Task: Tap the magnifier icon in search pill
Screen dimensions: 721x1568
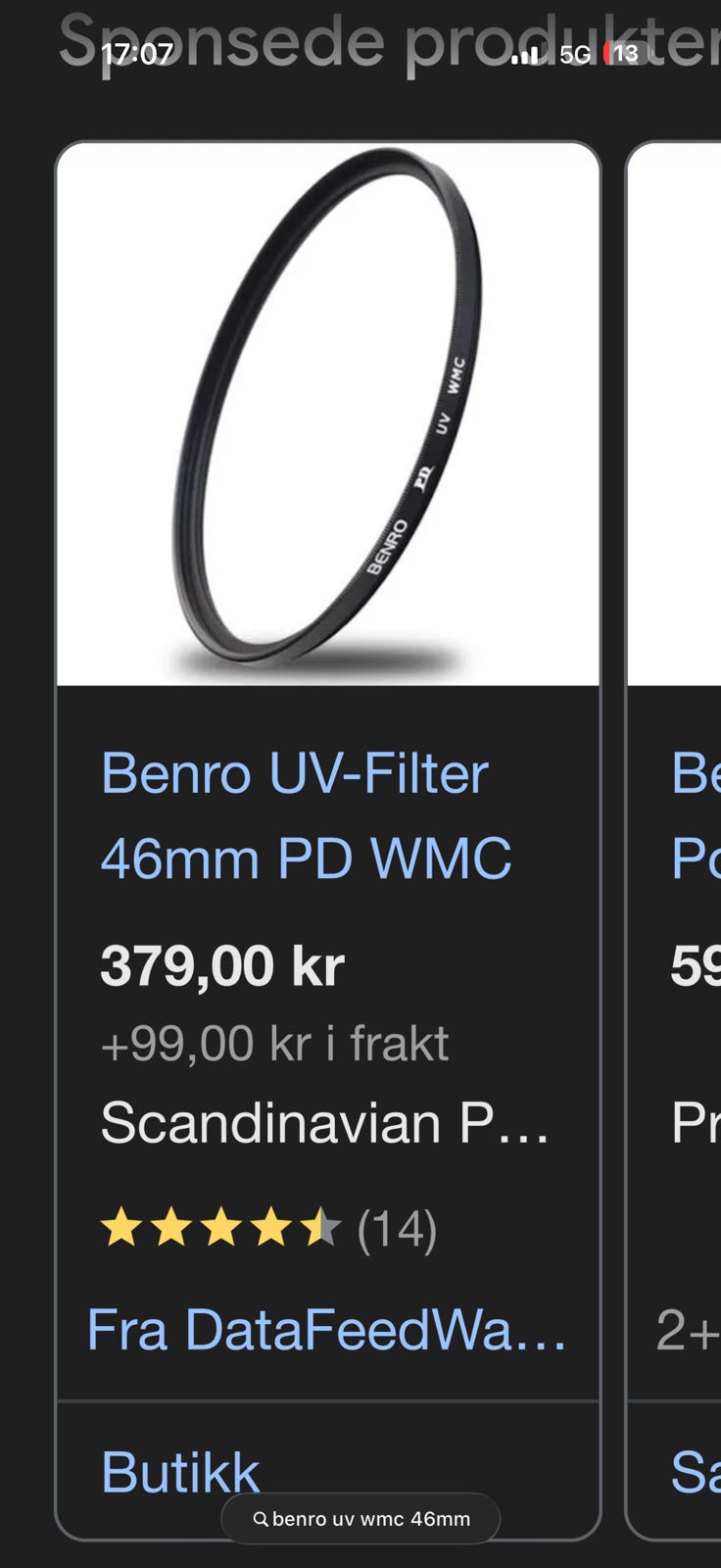Action: [x=261, y=1519]
